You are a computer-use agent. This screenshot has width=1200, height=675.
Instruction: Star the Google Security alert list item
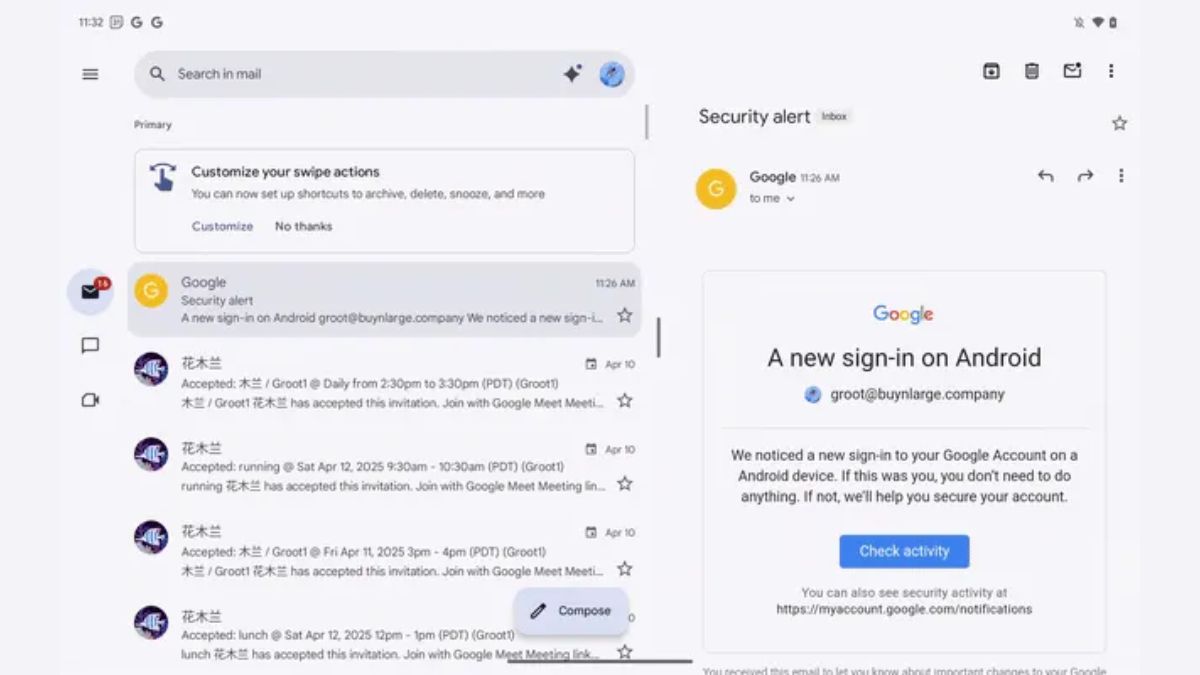(625, 315)
